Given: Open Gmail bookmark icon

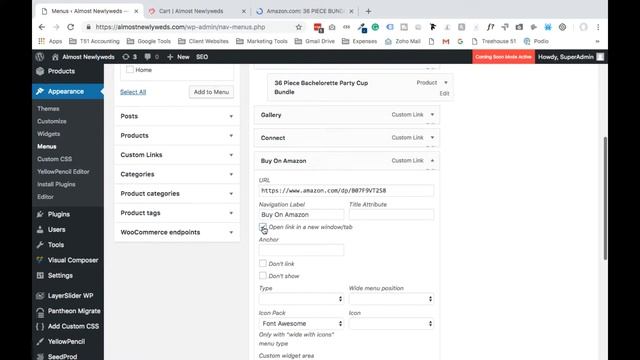Looking at the screenshot, I should pos(446,41).
